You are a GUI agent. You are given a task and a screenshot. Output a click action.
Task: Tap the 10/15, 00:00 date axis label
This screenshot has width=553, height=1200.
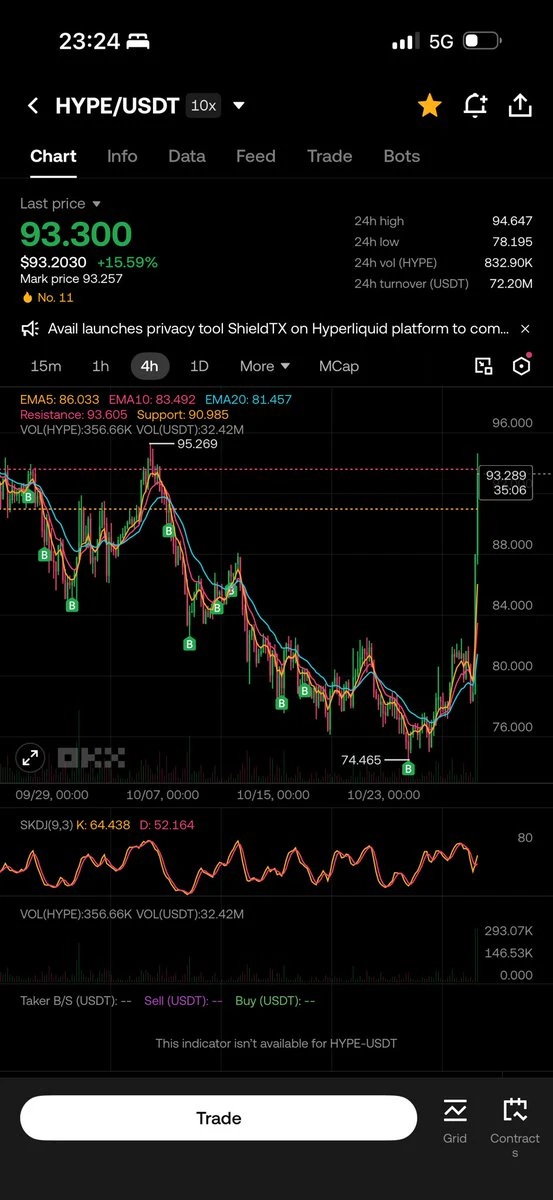[x=274, y=795]
